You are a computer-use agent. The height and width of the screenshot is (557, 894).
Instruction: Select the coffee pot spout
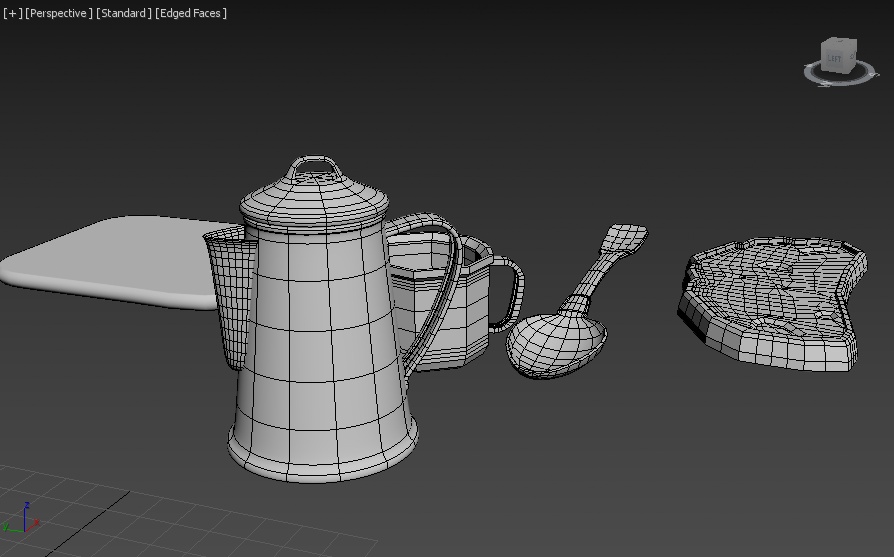[227, 290]
